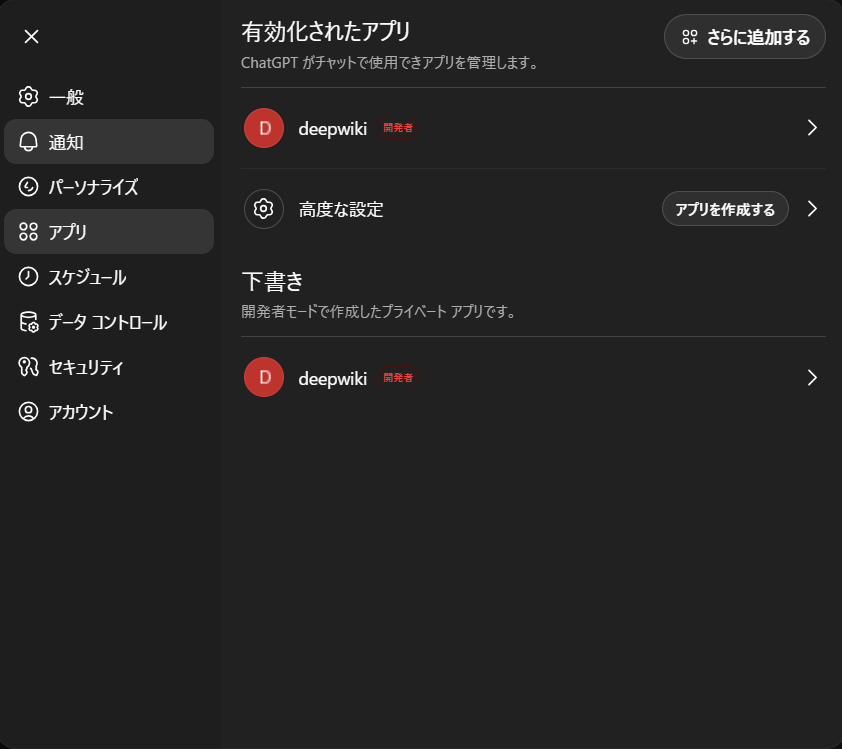Click the General (一般) gear icon

[28, 97]
